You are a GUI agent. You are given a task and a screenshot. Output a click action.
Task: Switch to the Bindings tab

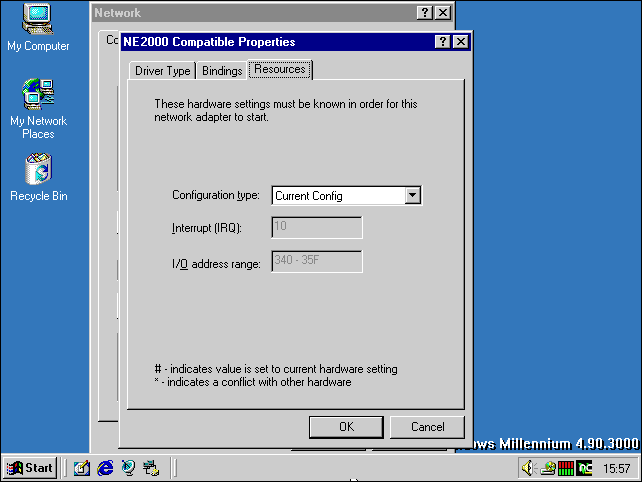[222, 70]
